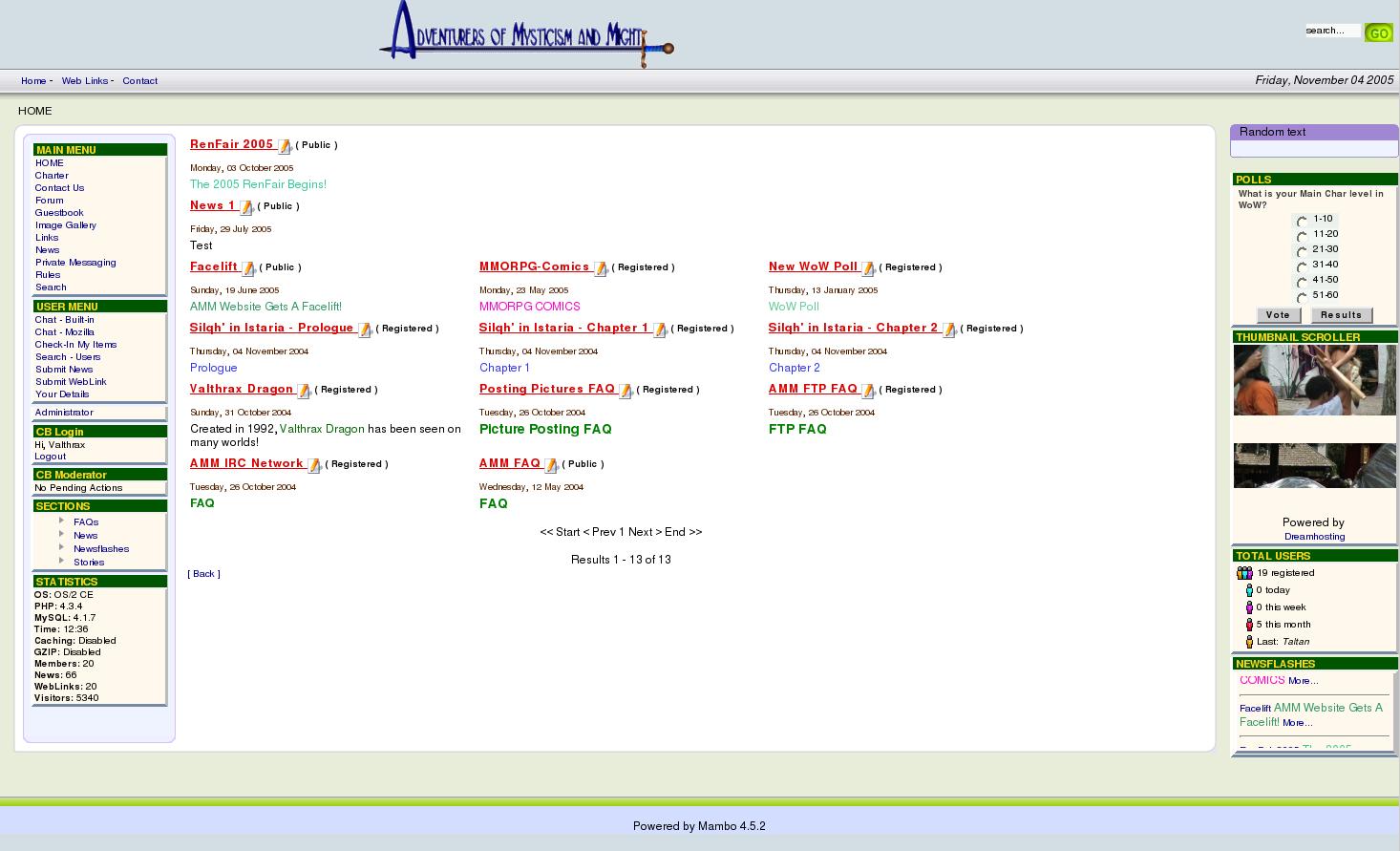The image size is (1400, 851).
Task: Open the edit pencil for Facelift article
Action: click(248, 268)
